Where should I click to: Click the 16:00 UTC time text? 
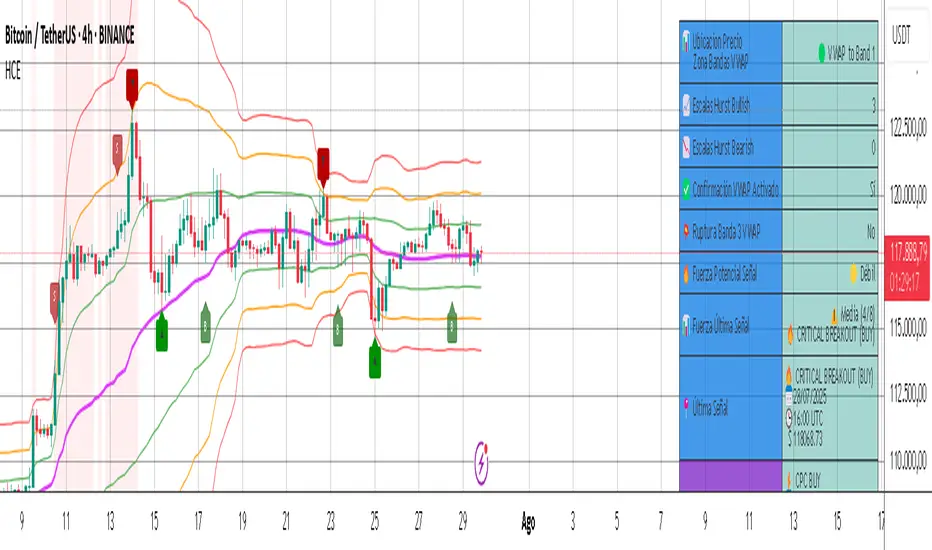point(808,418)
